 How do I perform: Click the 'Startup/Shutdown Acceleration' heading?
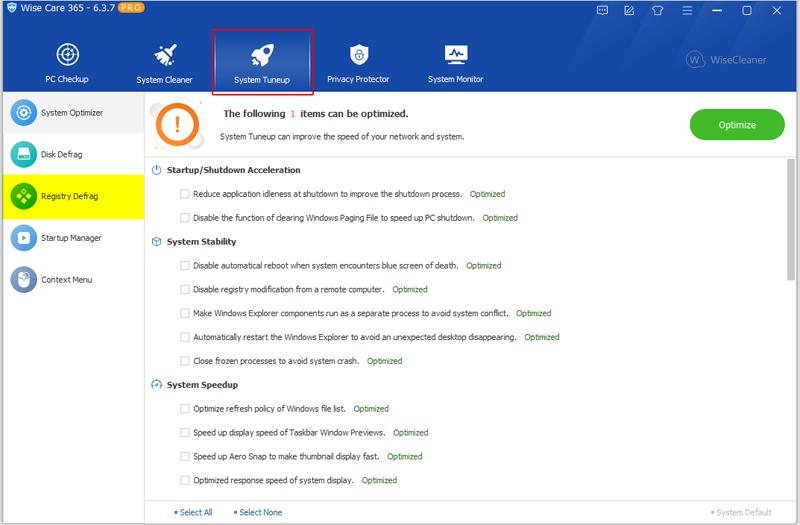click(234, 170)
